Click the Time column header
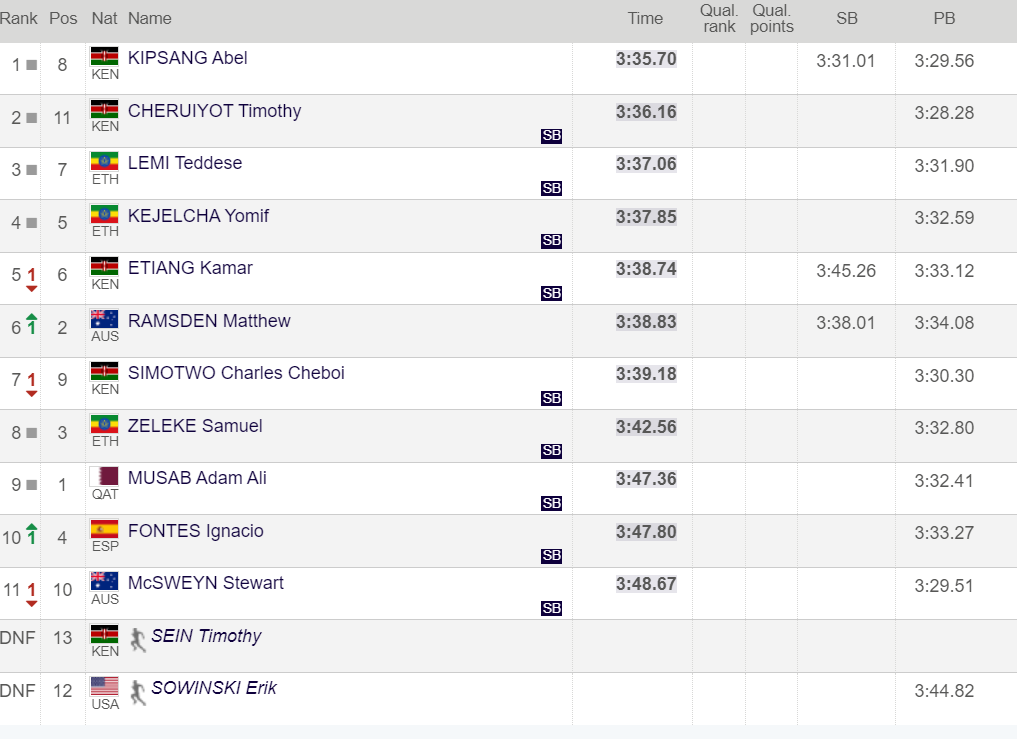This screenshot has width=1017, height=739. pyautogui.click(x=645, y=18)
